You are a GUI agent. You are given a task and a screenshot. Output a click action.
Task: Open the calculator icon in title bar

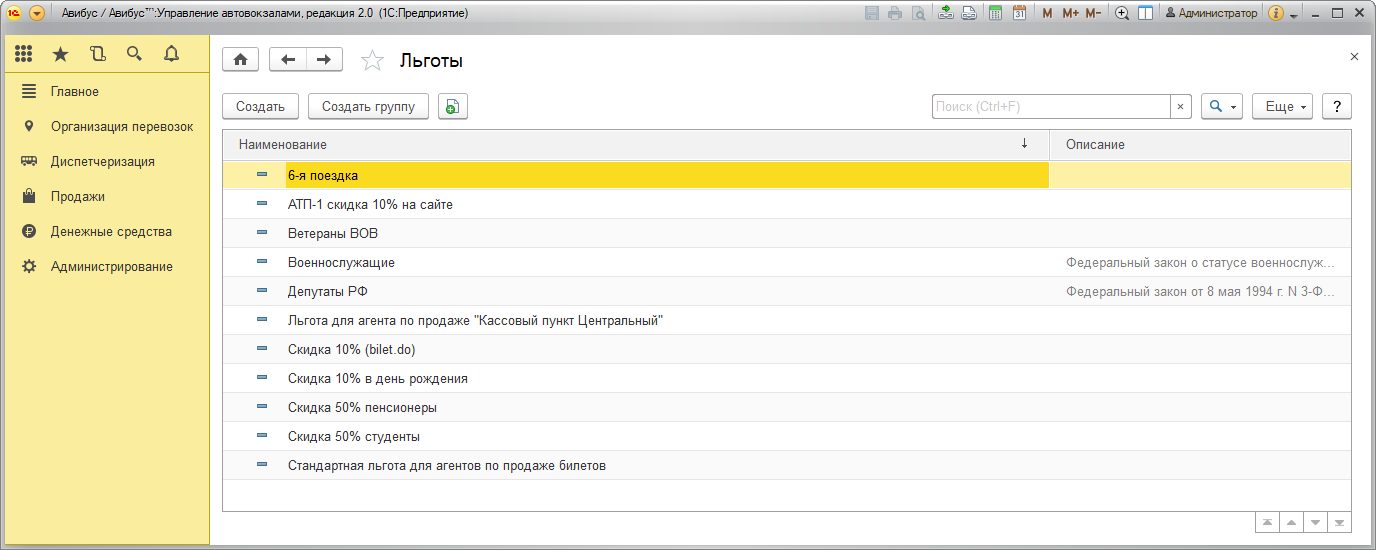(995, 14)
